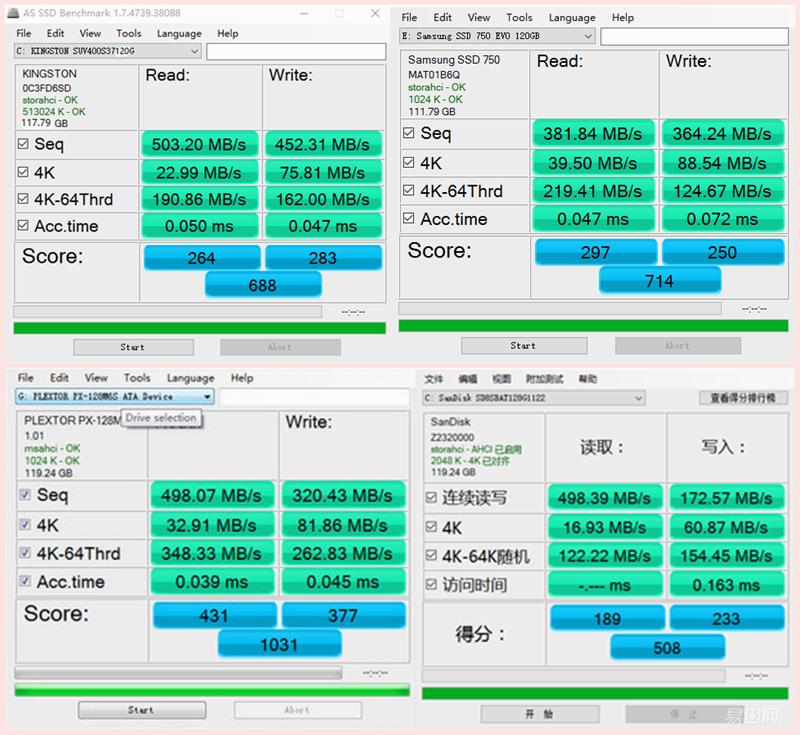Toggle 连续读写 checkbox in SanDisk window
Viewport: 800px width, 735px height.
tap(431, 497)
